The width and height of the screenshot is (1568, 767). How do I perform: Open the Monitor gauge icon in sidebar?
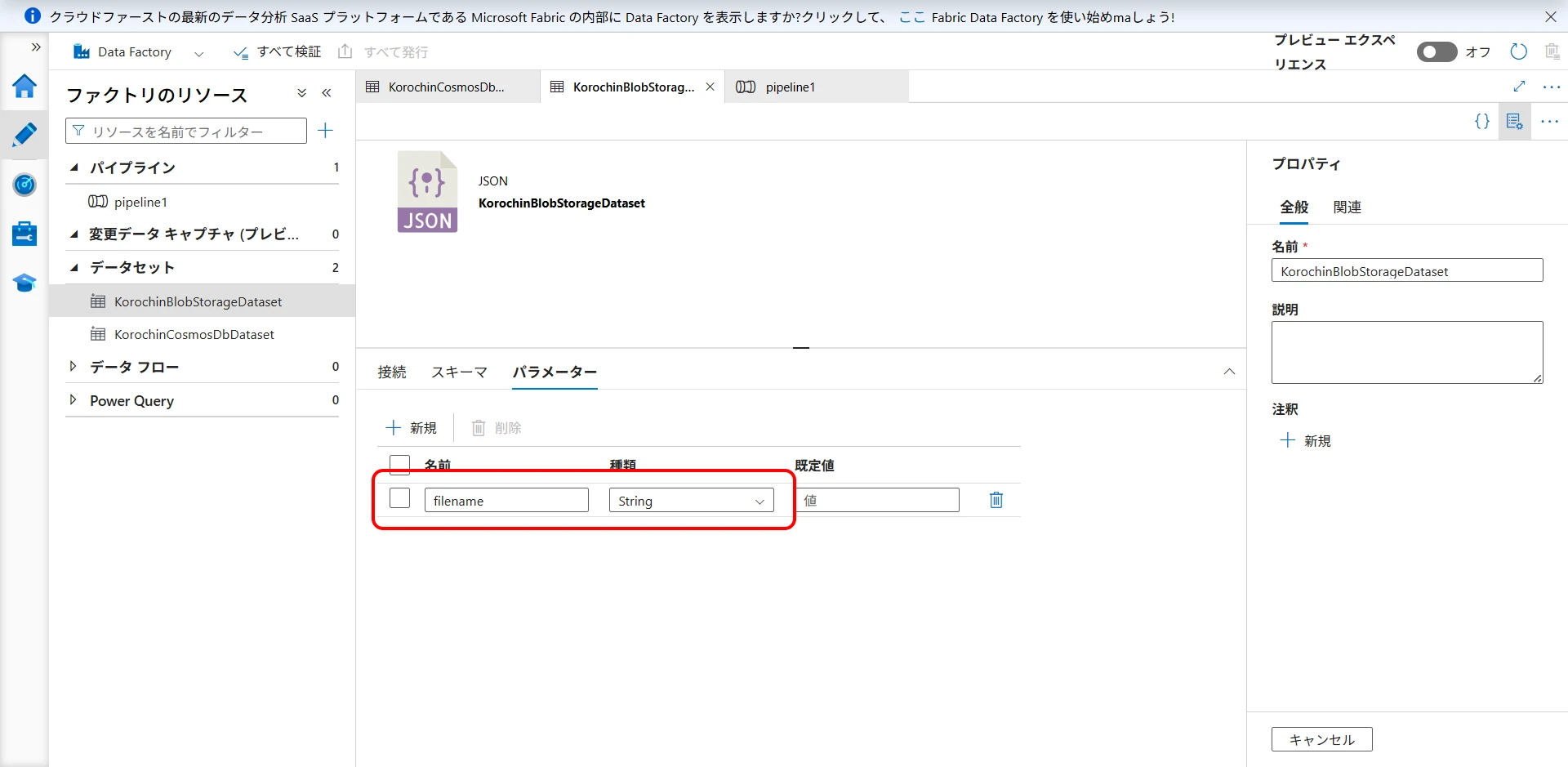click(24, 185)
